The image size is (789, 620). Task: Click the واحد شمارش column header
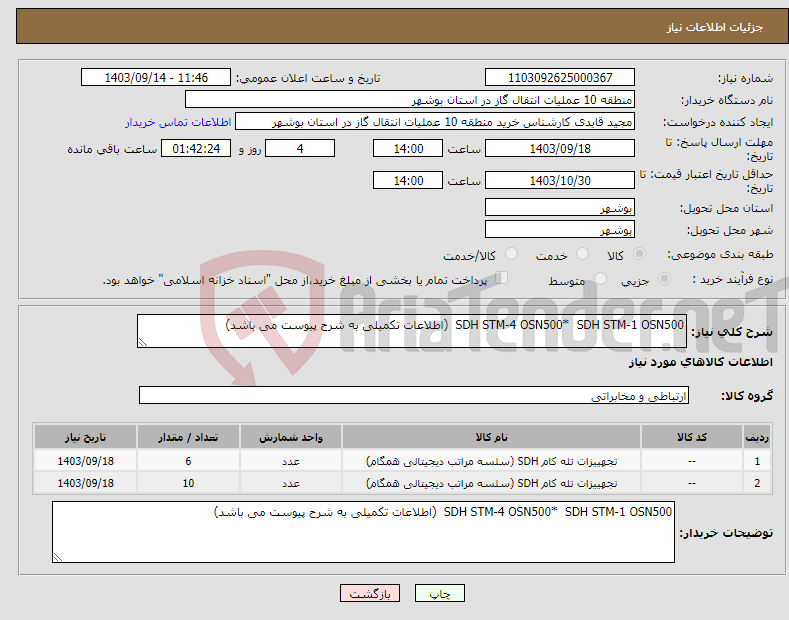pyautogui.click(x=291, y=437)
